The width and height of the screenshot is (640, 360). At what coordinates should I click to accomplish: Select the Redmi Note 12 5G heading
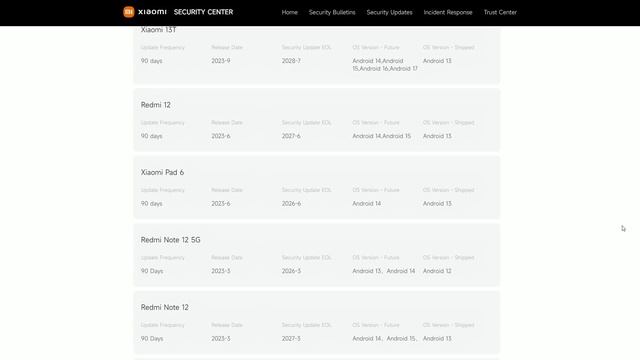[x=170, y=240]
